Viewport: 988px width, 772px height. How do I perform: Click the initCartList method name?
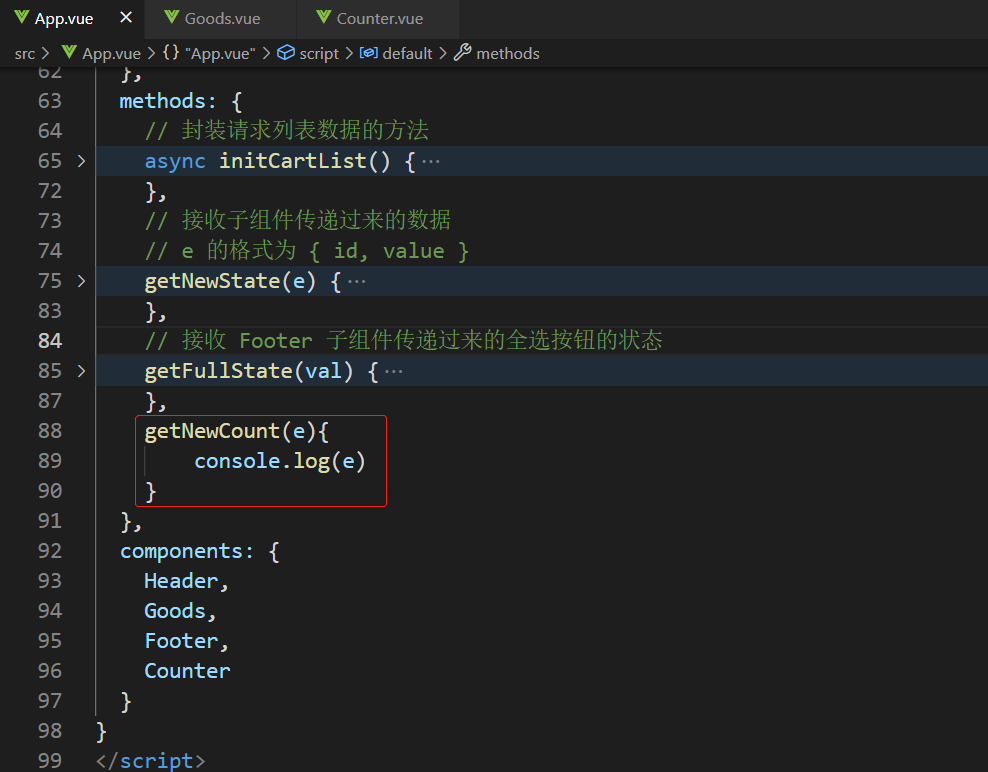[x=292, y=161]
